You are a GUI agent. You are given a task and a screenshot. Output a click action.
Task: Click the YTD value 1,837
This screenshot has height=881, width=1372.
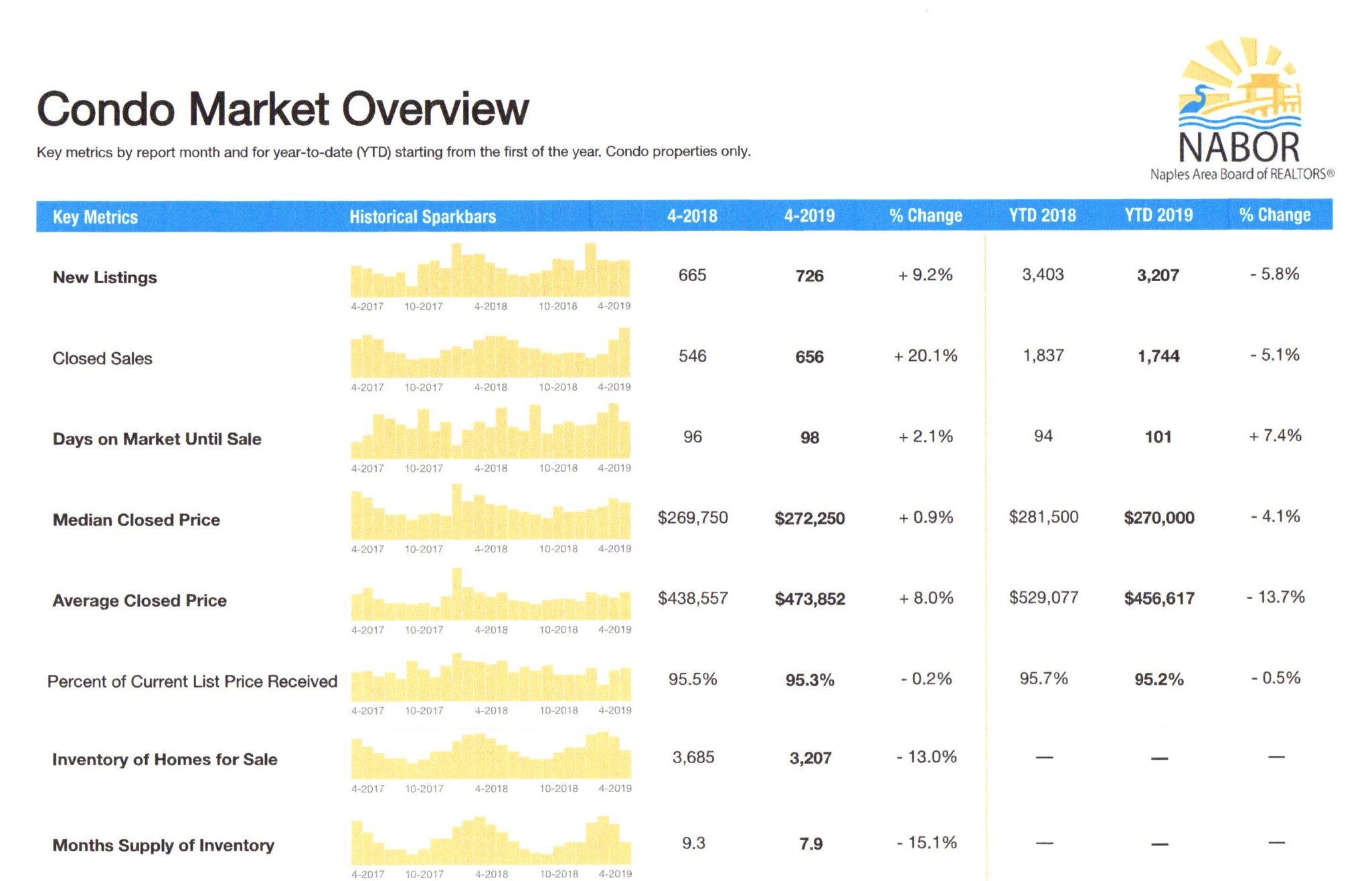point(1043,355)
